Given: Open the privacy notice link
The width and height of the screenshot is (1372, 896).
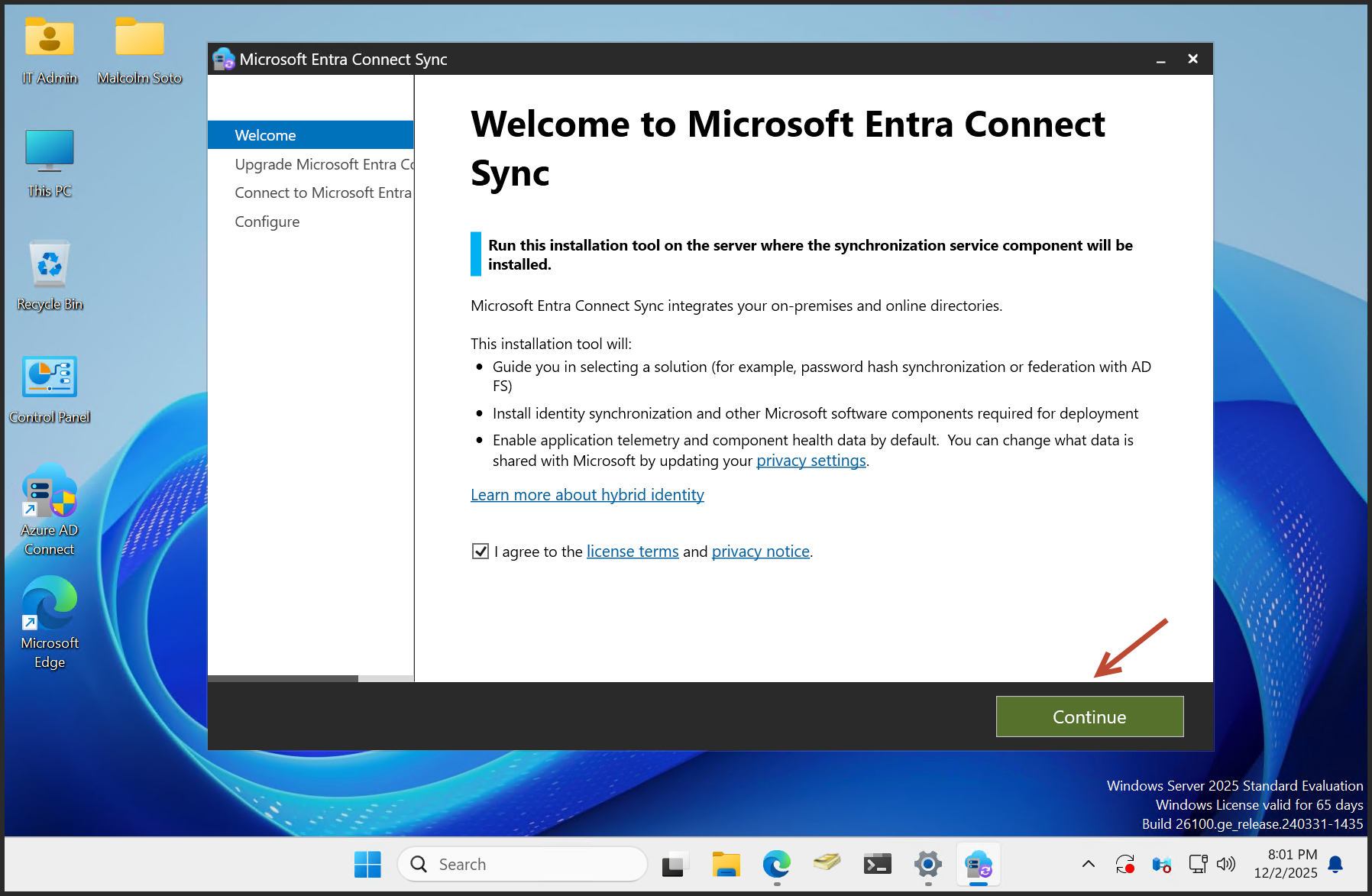Looking at the screenshot, I should [760, 552].
